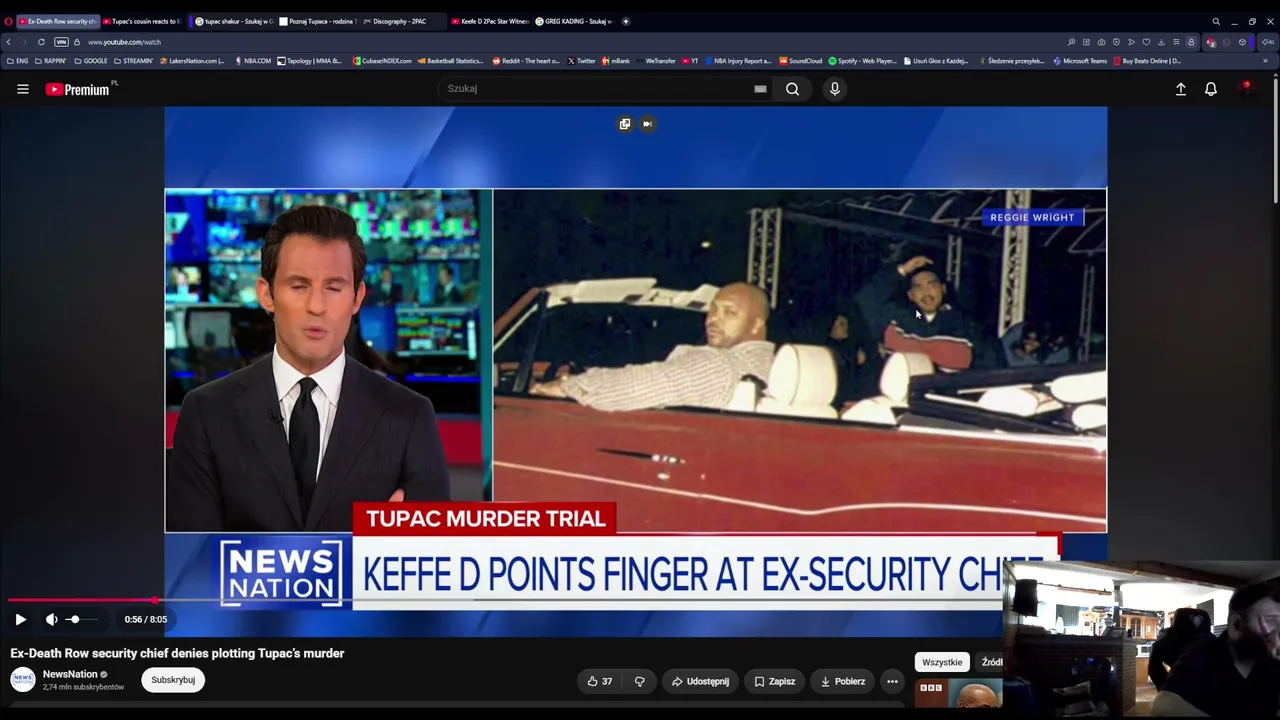Screen dimensions: 1280x720
Task: Open the LakersNation.com bookmark
Action: pos(192,61)
